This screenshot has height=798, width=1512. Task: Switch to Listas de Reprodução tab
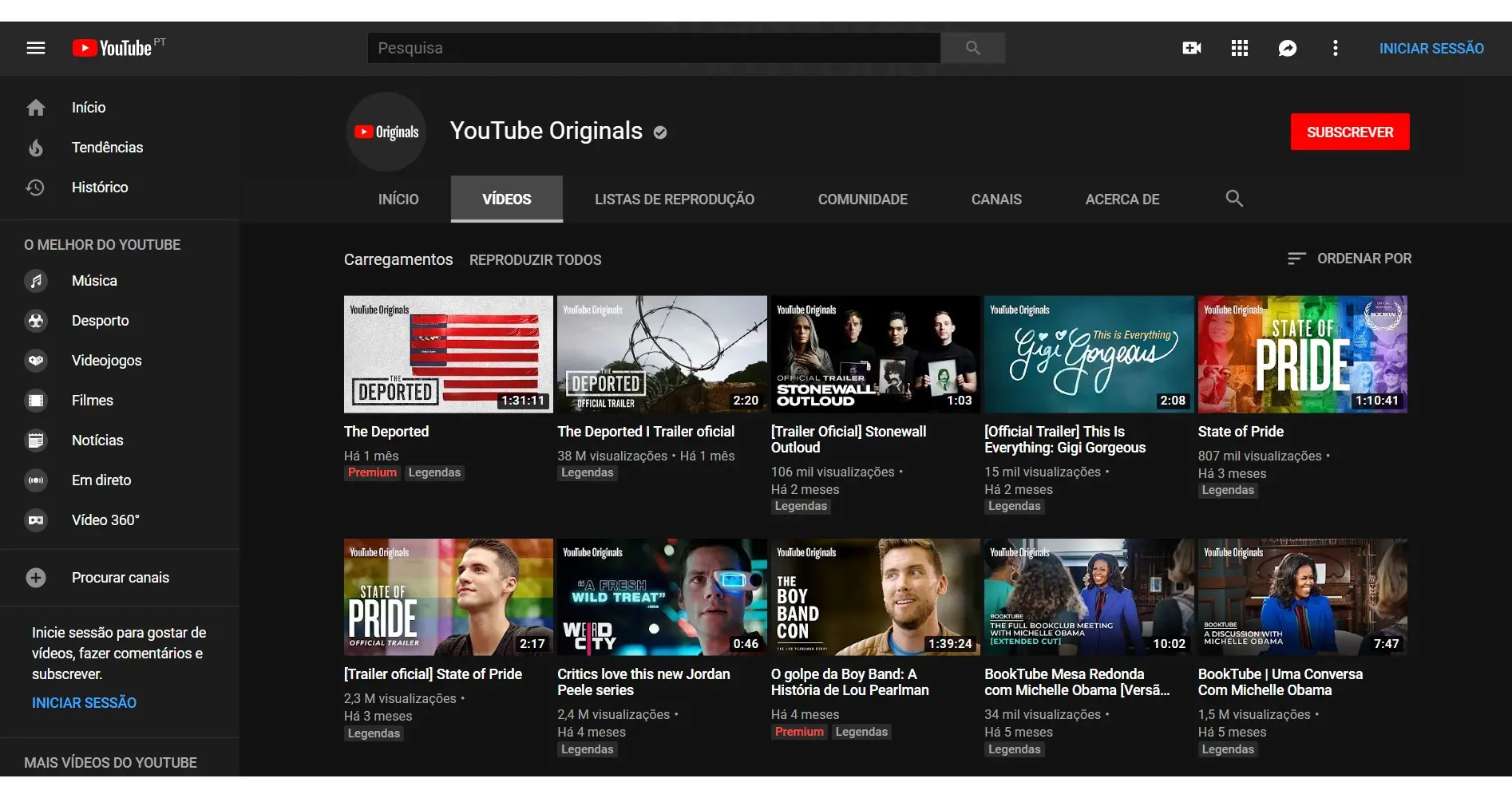pyautogui.click(x=674, y=199)
